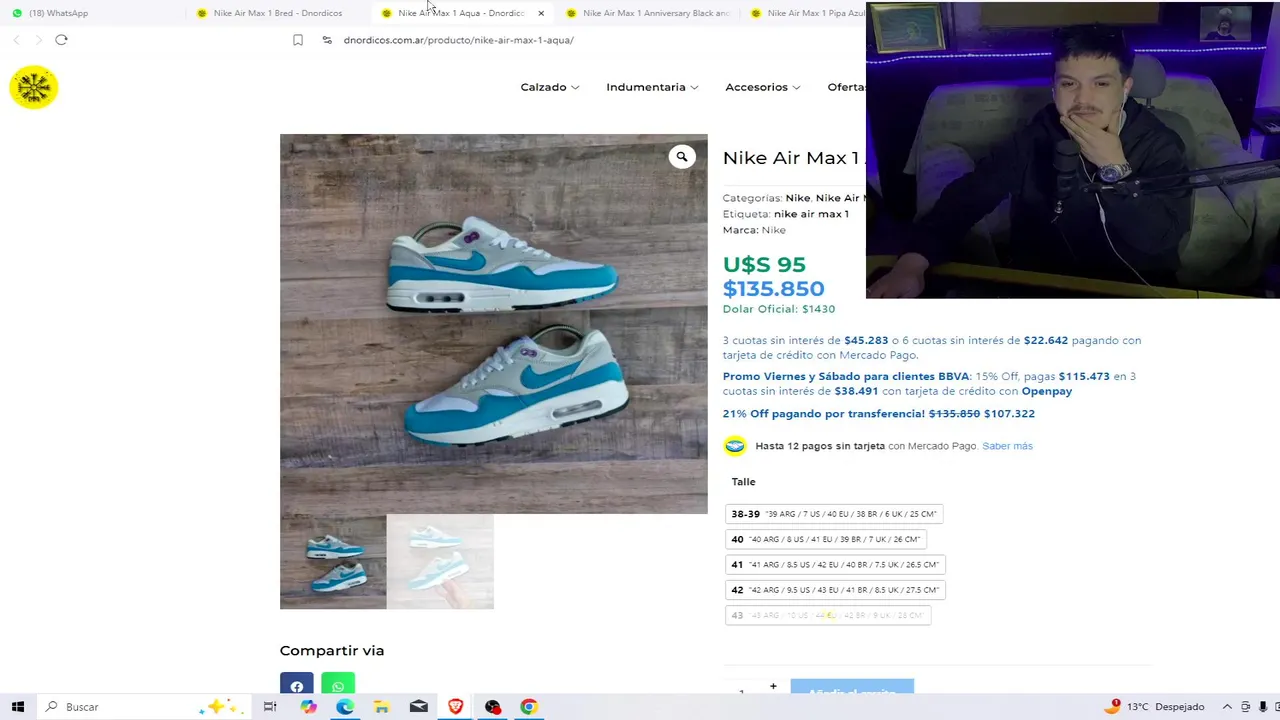Click the address bar URL
This screenshot has height=720, width=1280.
point(458,40)
